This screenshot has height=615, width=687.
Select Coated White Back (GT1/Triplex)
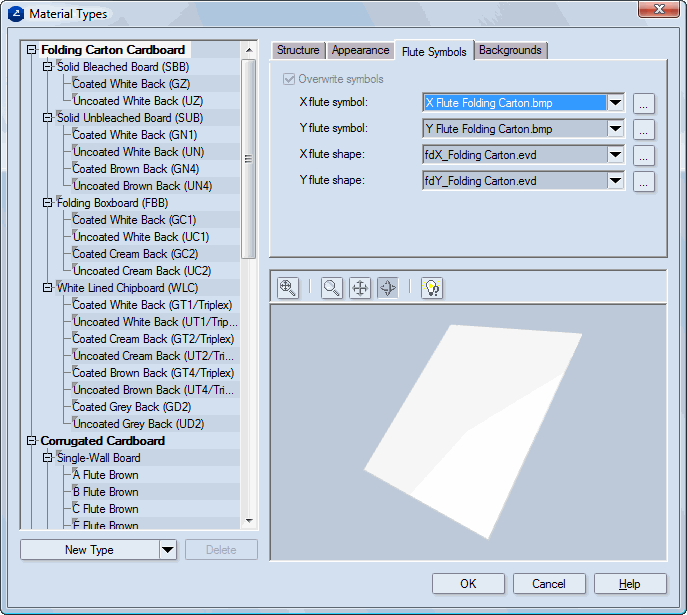pos(152,305)
